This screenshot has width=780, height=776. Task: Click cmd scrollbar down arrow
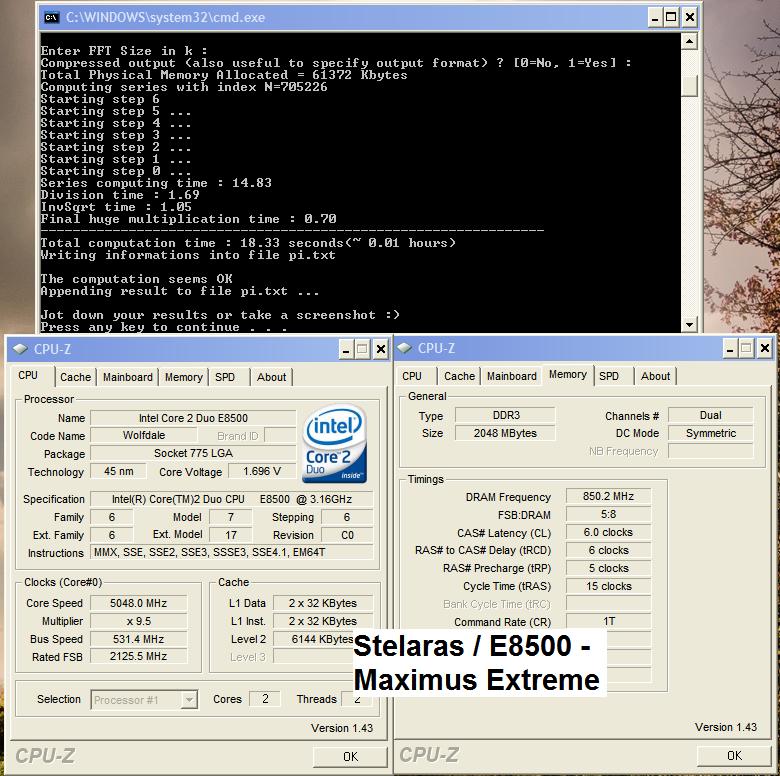(x=689, y=325)
